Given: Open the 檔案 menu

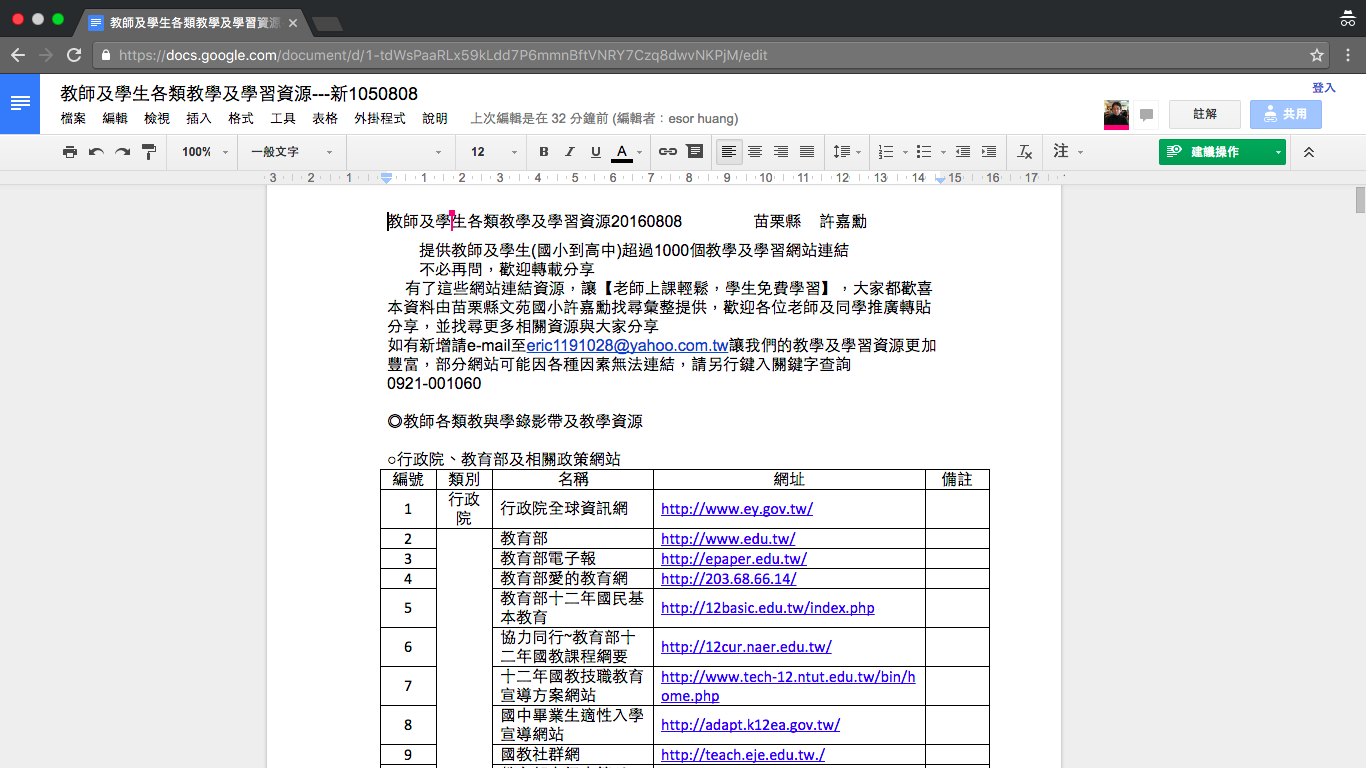Looking at the screenshot, I should (x=73, y=118).
